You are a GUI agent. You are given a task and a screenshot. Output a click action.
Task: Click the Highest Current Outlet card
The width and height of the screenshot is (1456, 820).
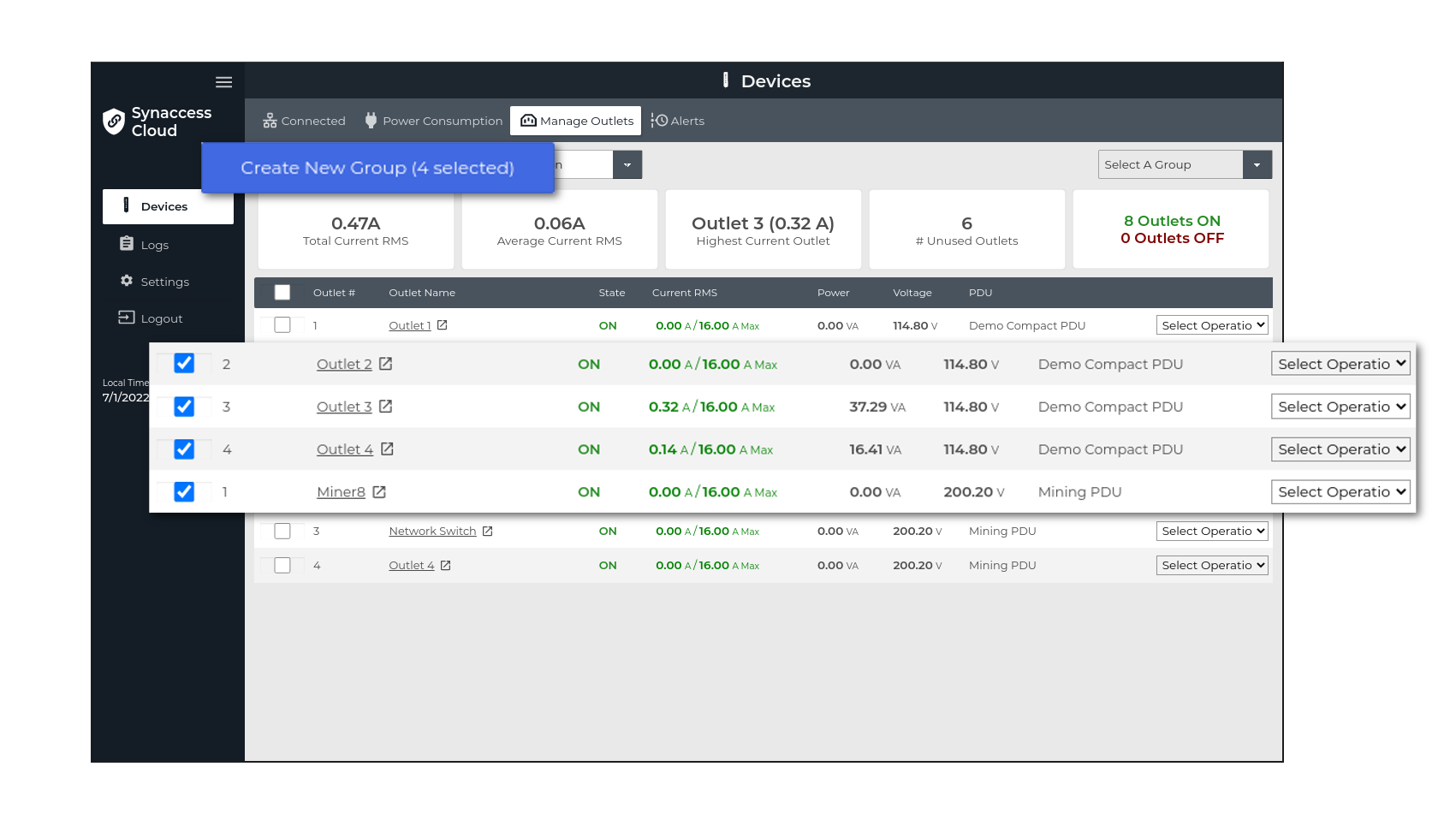pyautogui.click(x=764, y=229)
